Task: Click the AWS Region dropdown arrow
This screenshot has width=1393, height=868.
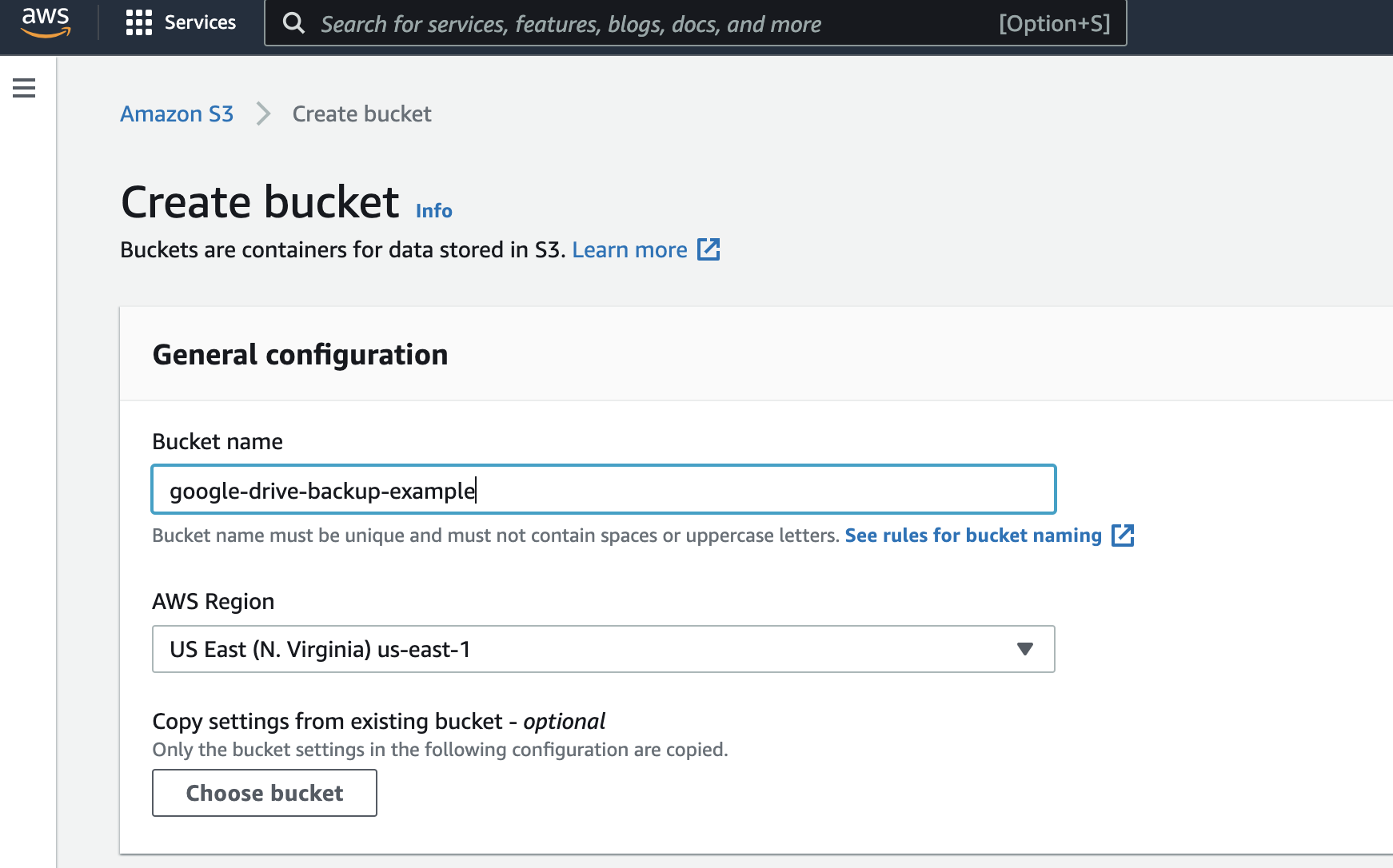Action: tap(1024, 649)
